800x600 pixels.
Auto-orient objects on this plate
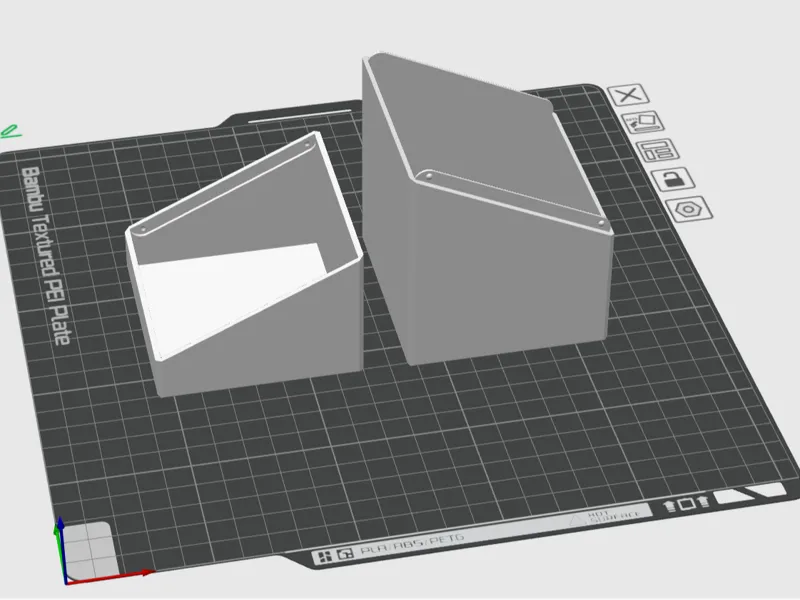(x=643, y=123)
